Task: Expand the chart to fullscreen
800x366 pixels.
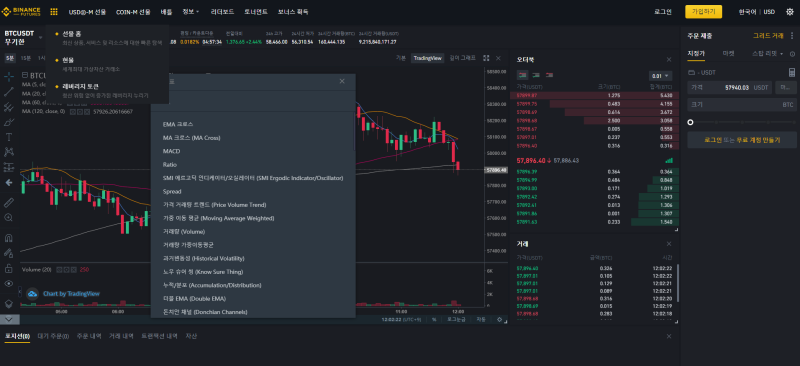Action: (486, 58)
